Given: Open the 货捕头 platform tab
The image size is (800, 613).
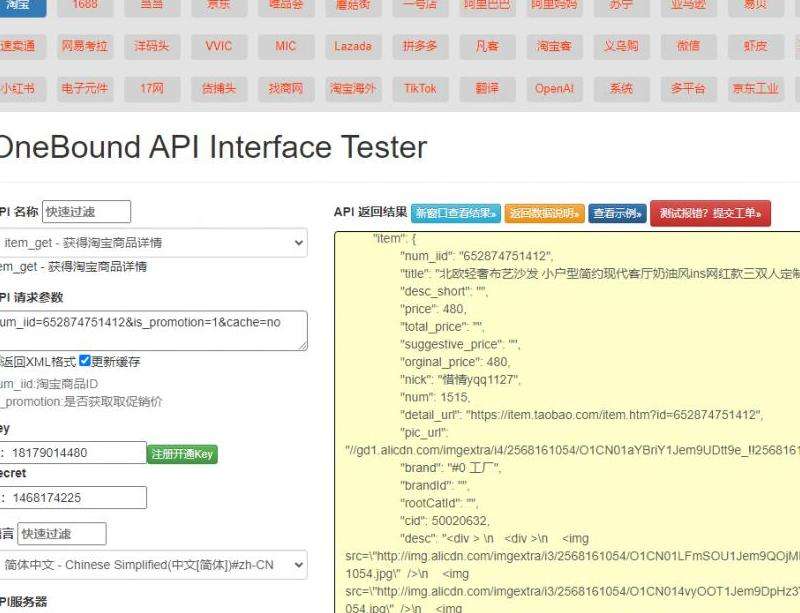Looking at the screenshot, I should (x=219, y=89).
